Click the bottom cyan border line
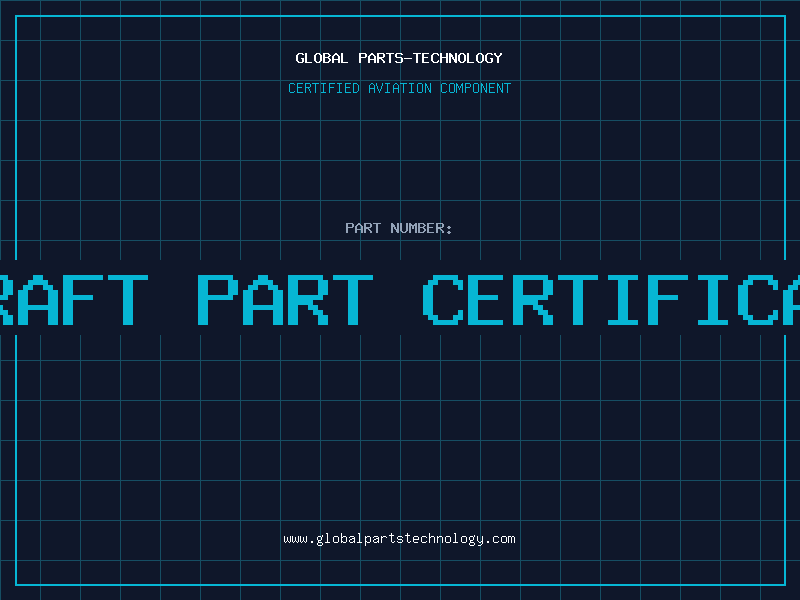Image resolution: width=800 pixels, height=600 pixels. pos(400,584)
